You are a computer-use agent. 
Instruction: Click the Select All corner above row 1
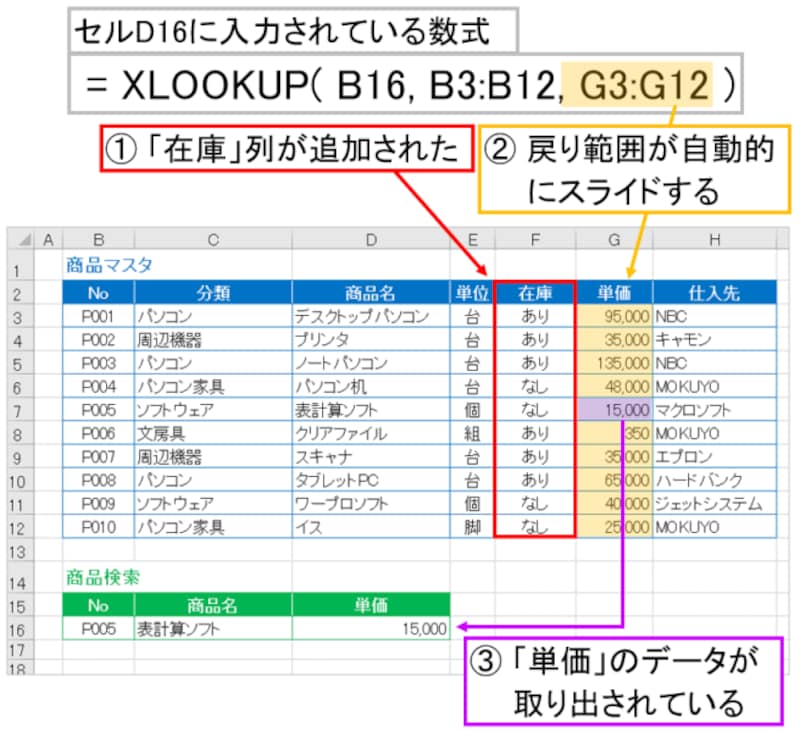(x=25, y=239)
